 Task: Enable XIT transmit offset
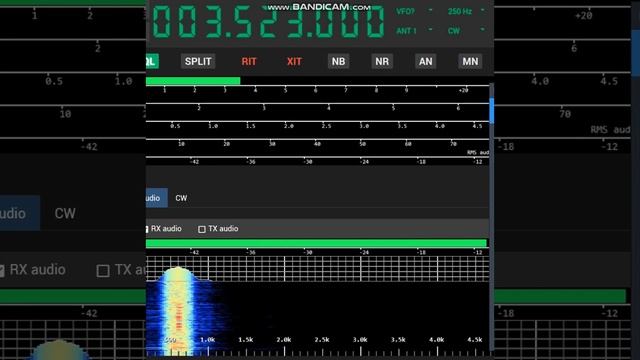(294, 62)
